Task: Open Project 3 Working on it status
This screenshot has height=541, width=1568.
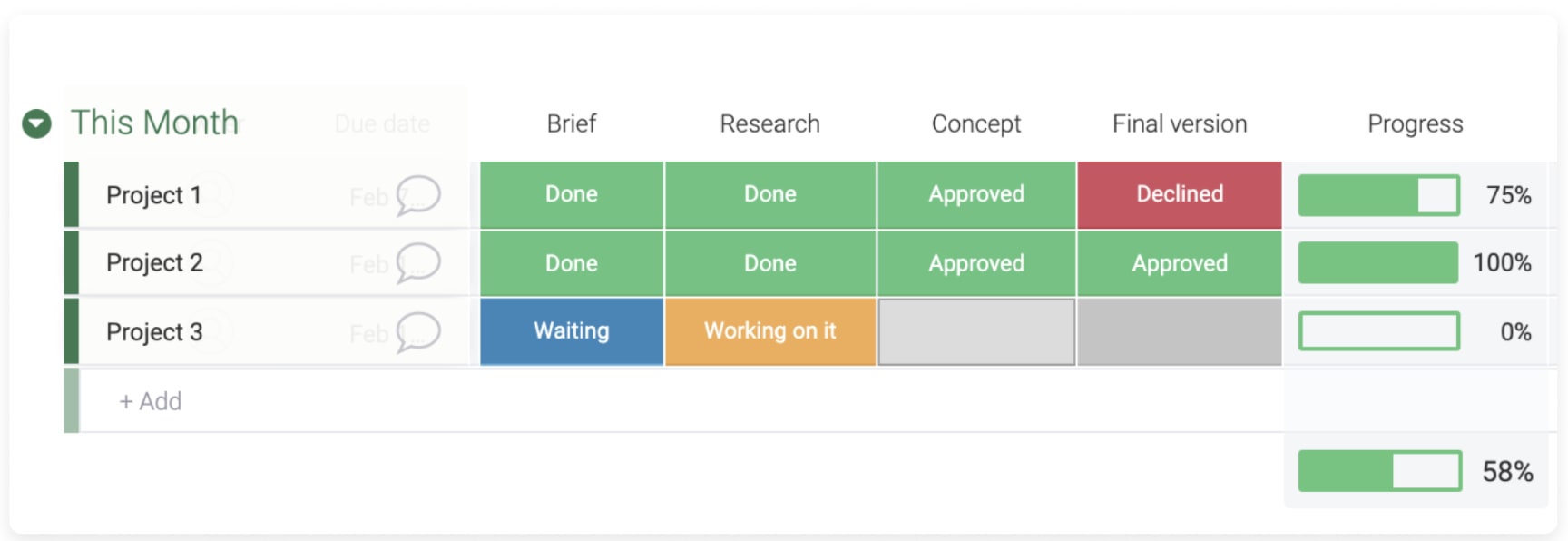Action: (770, 331)
